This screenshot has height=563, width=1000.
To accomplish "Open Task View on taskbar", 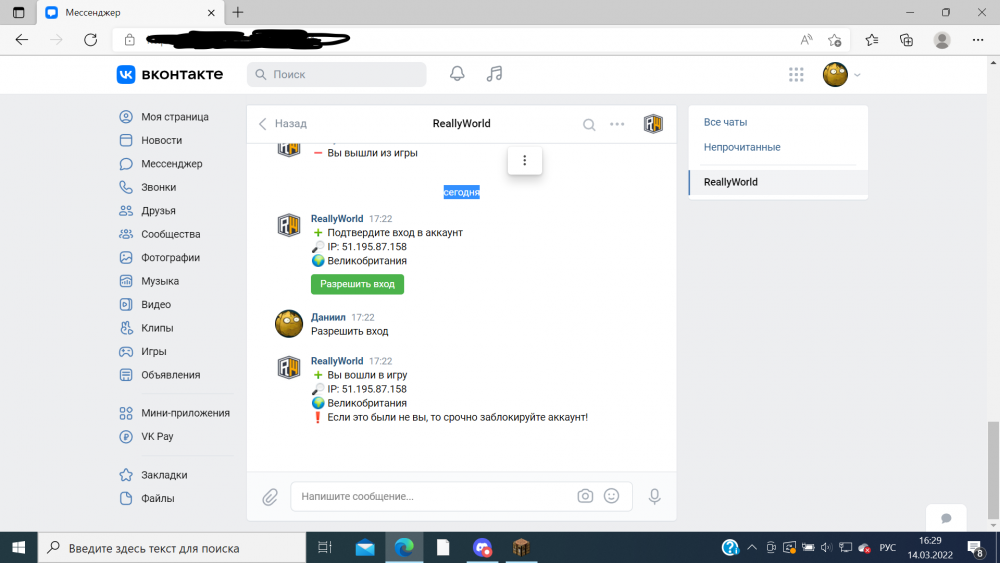I will (325, 548).
